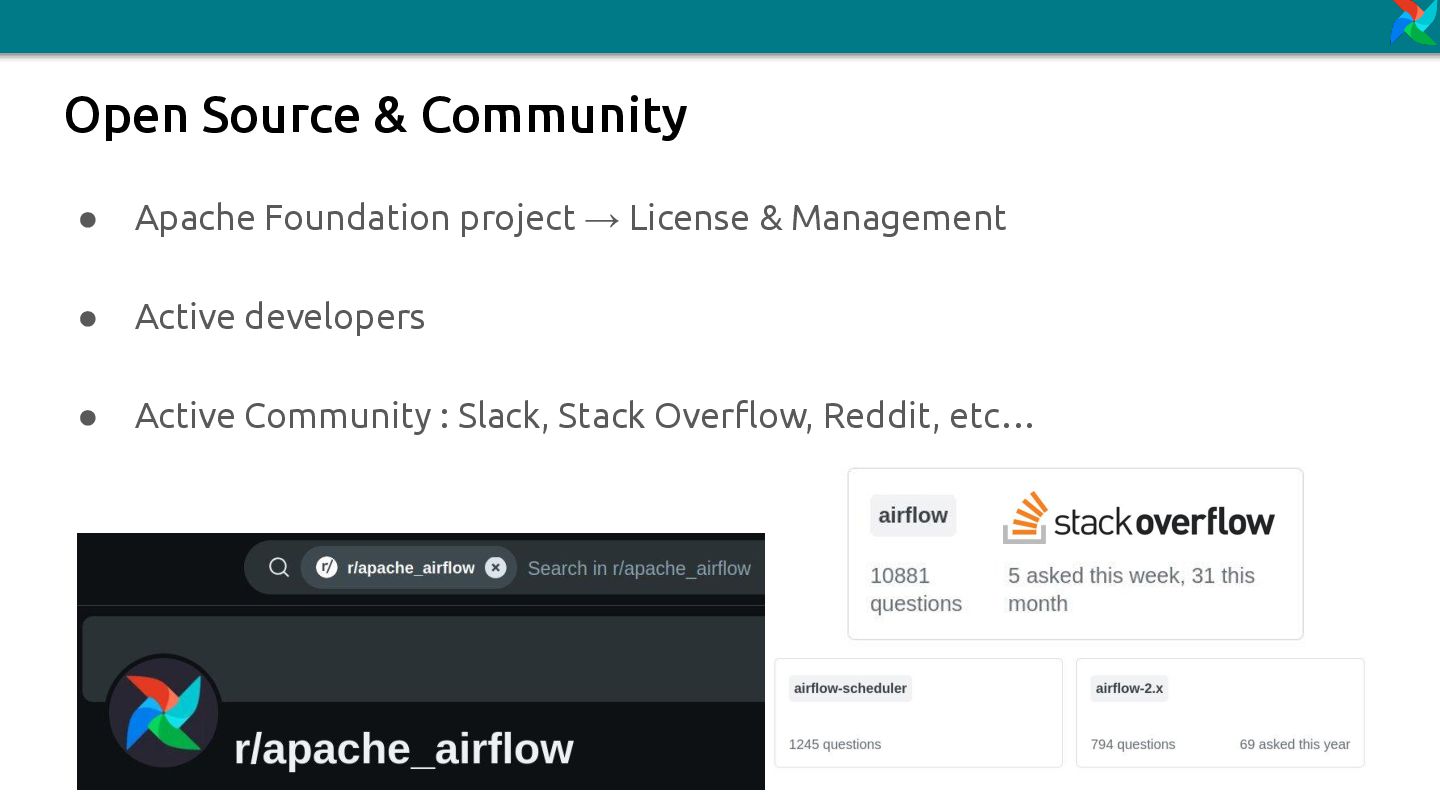Open the r/apache_airflow community avatar
This screenshot has height=810, width=1440.
coord(164,712)
